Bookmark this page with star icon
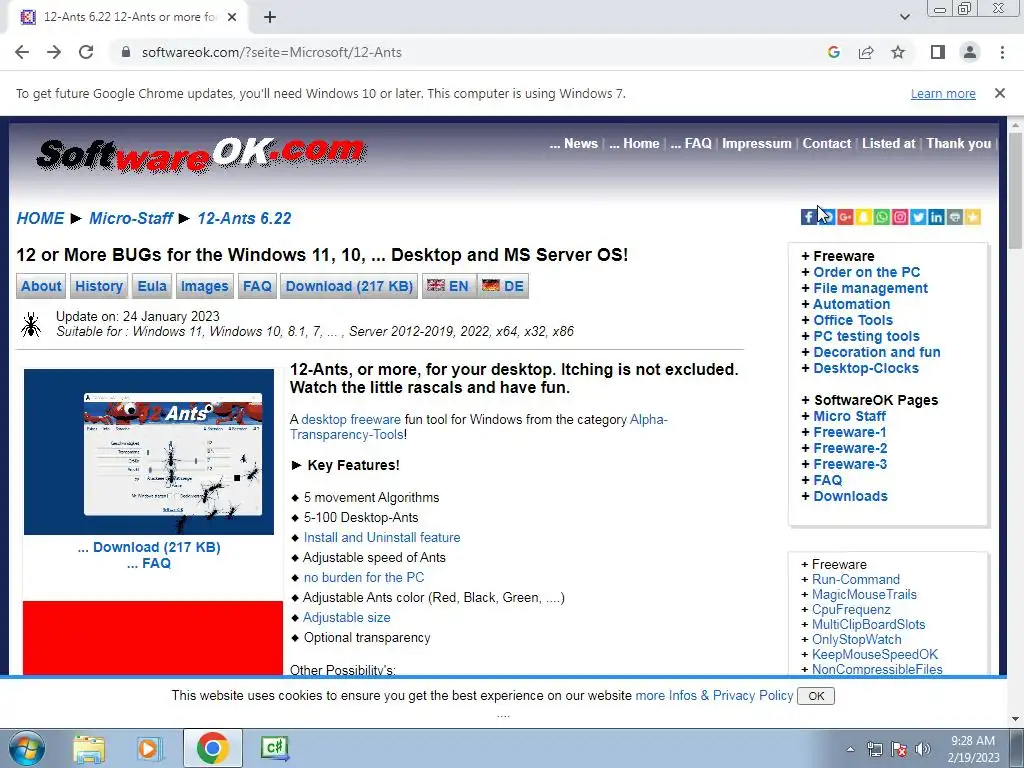This screenshot has width=1024, height=768. click(x=898, y=52)
